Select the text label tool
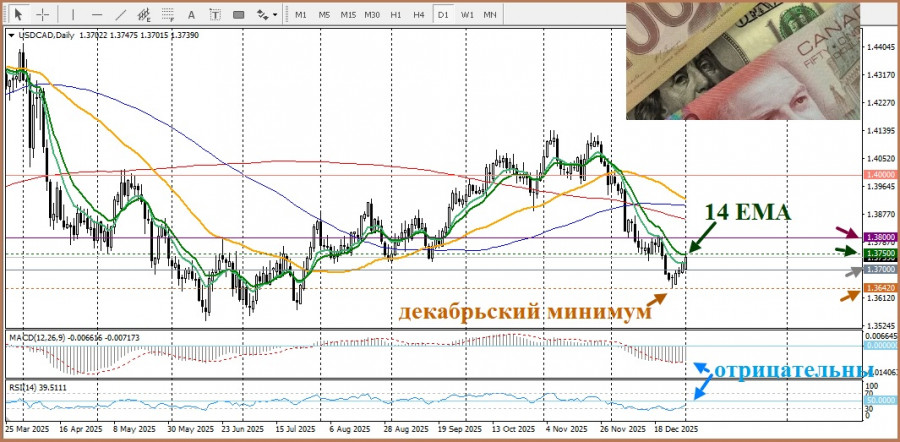Image resolution: width=900 pixels, height=442 pixels. [215, 14]
